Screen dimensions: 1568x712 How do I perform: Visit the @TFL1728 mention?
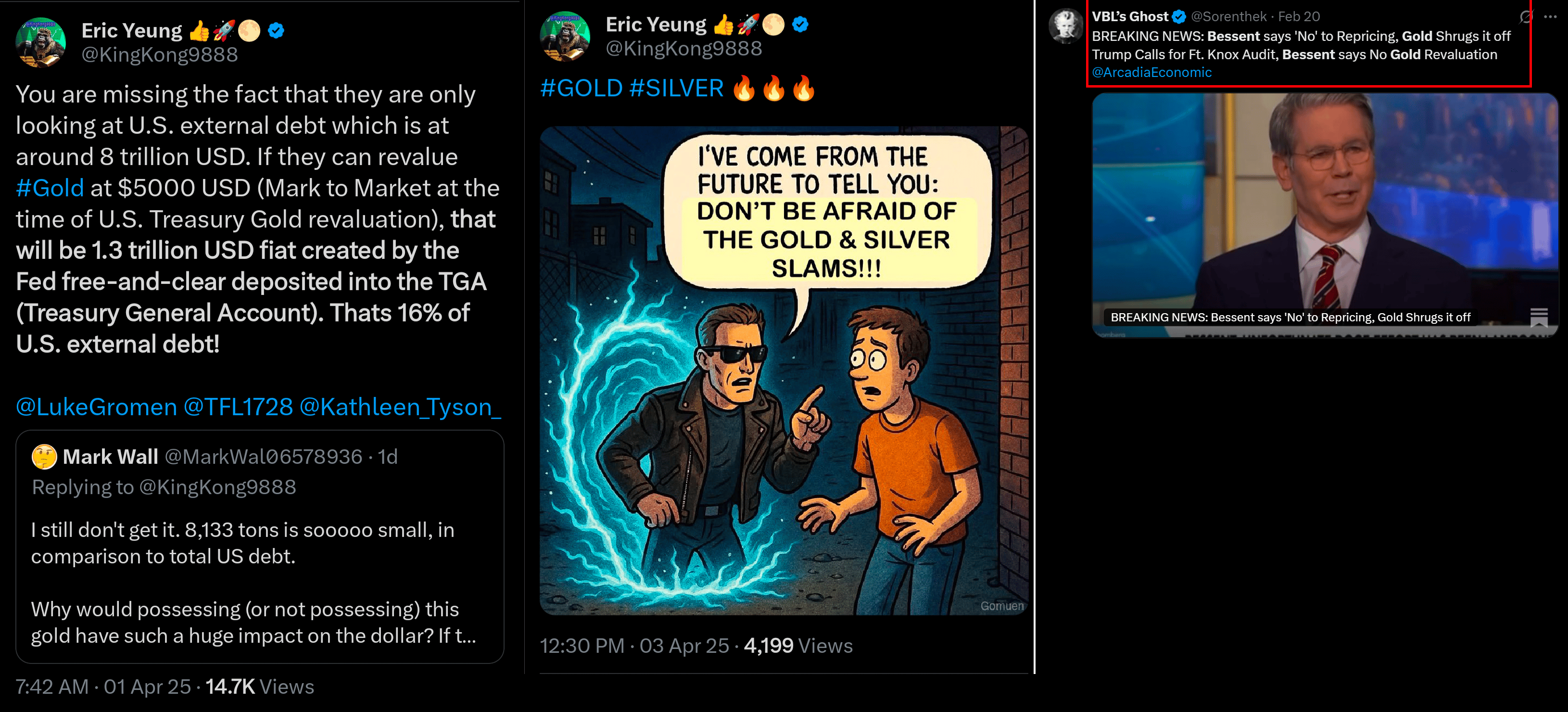pos(239,407)
